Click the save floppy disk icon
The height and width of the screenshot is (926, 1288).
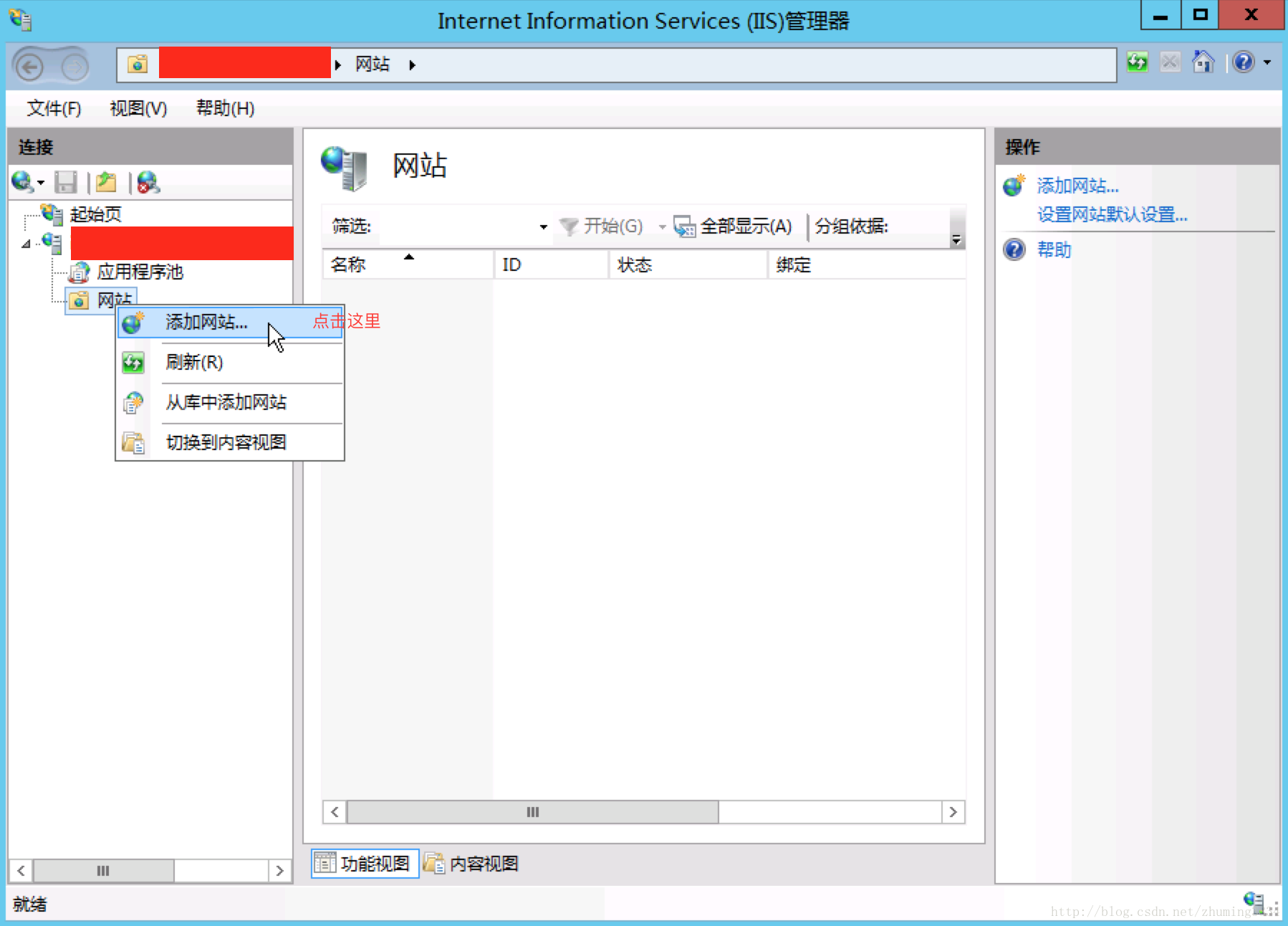(66, 182)
